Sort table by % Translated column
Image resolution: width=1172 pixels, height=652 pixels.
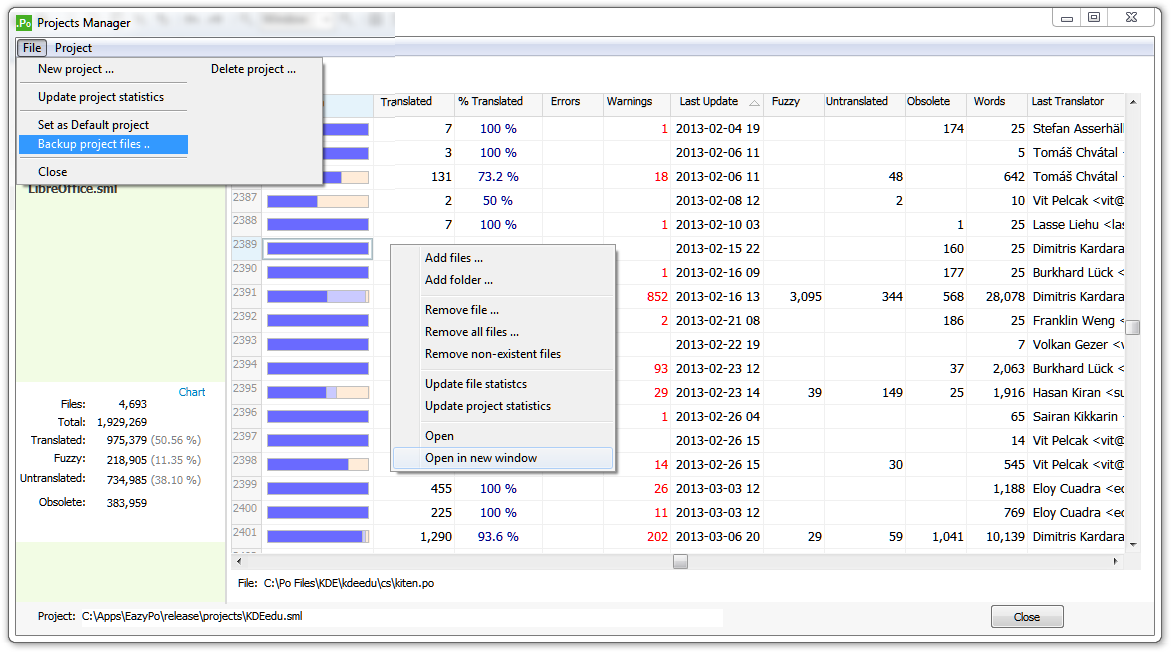(490, 102)
